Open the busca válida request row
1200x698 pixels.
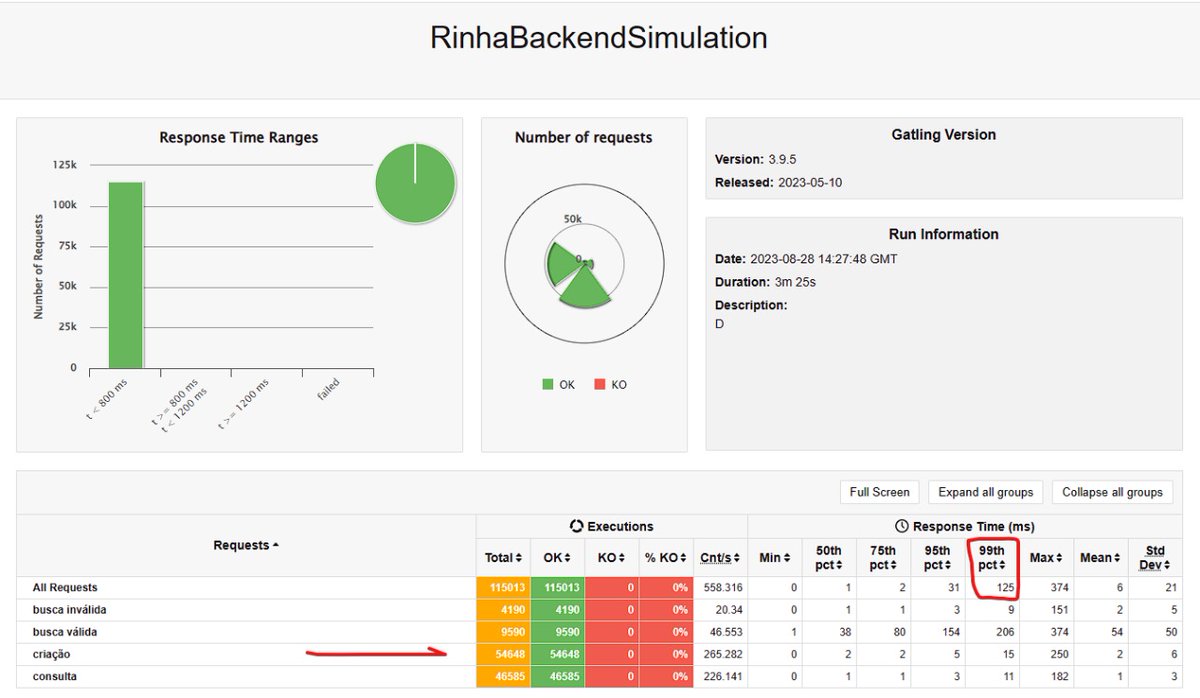[x=65, y=632]
